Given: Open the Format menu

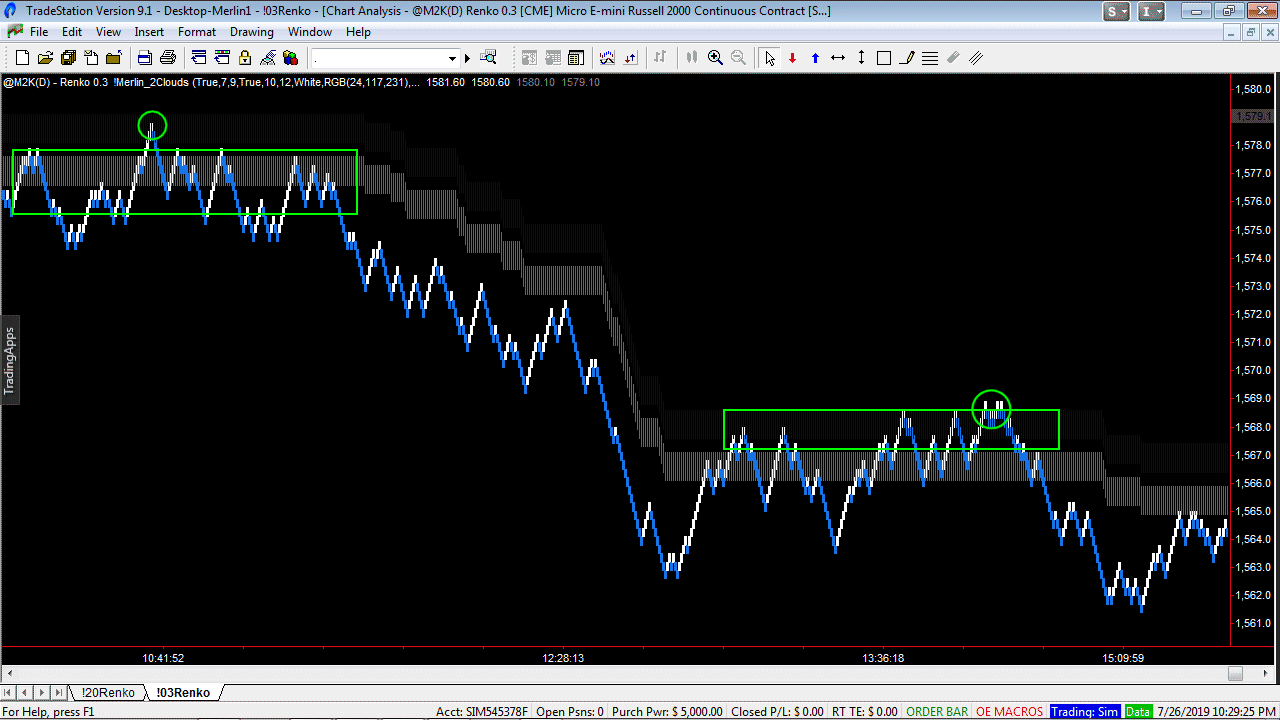Looking at the screenshot, I should pyautogui.click(x=197, y=32).
